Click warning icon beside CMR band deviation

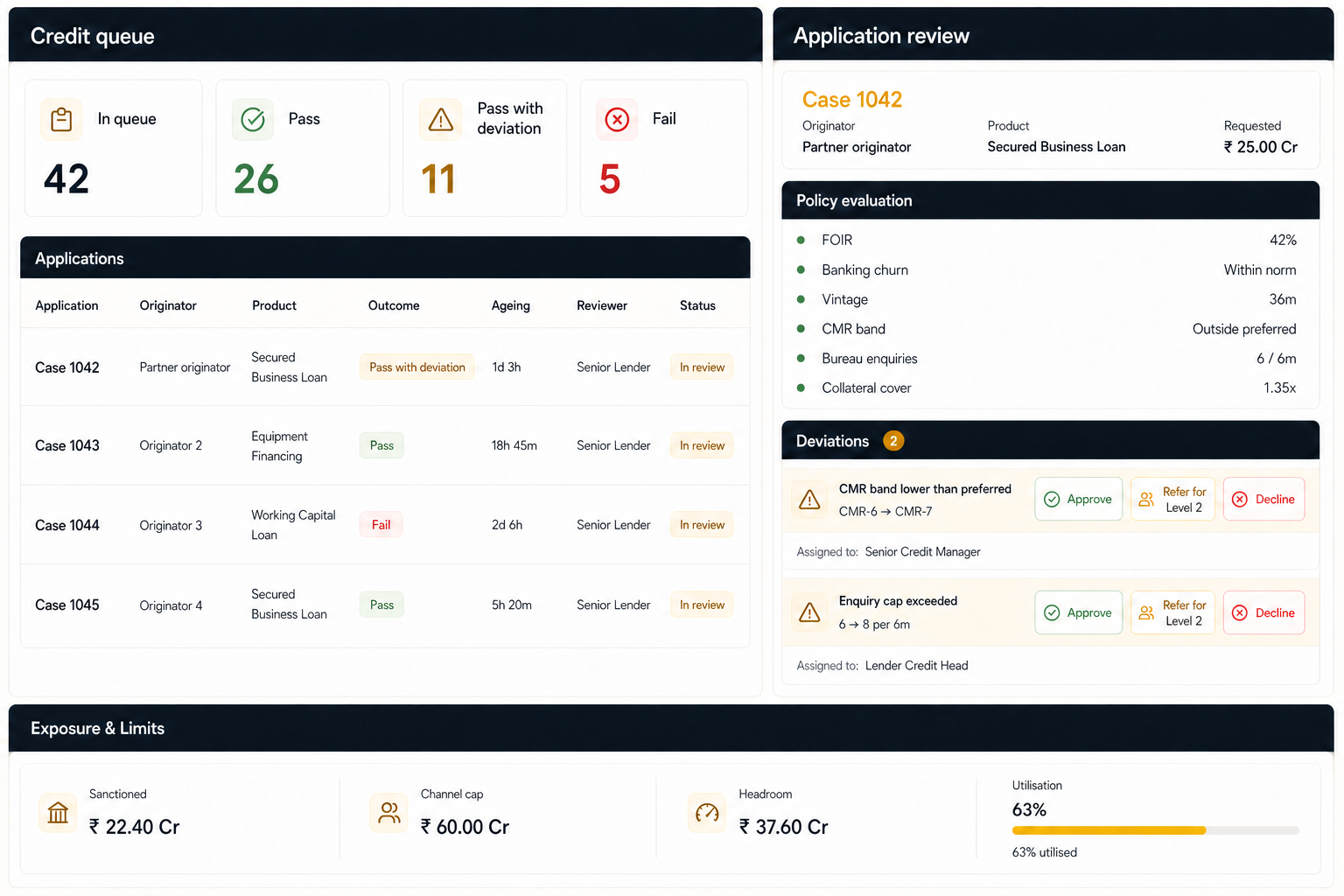coord(810,500)
